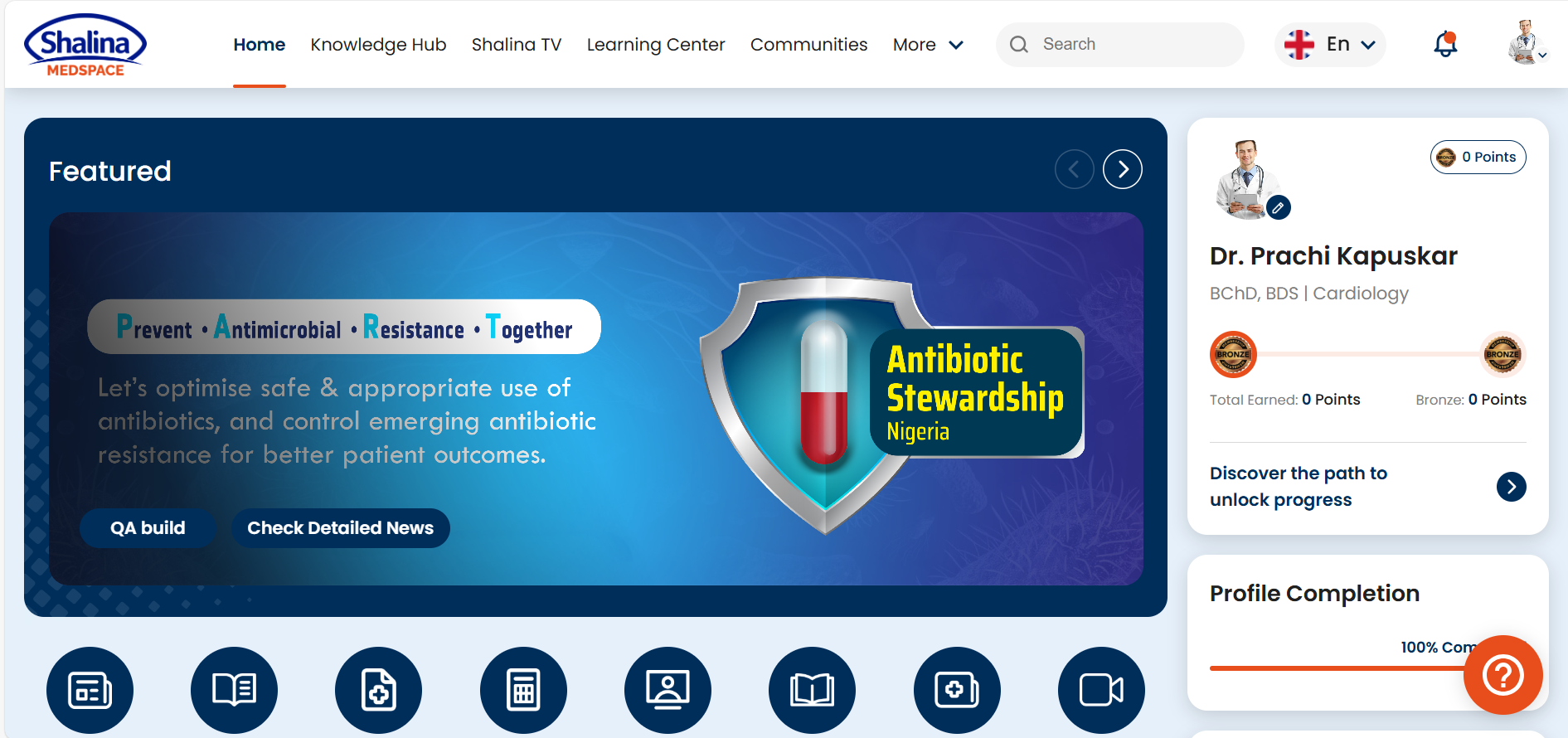Click arrow beside Discover the path

(1511, 487)
